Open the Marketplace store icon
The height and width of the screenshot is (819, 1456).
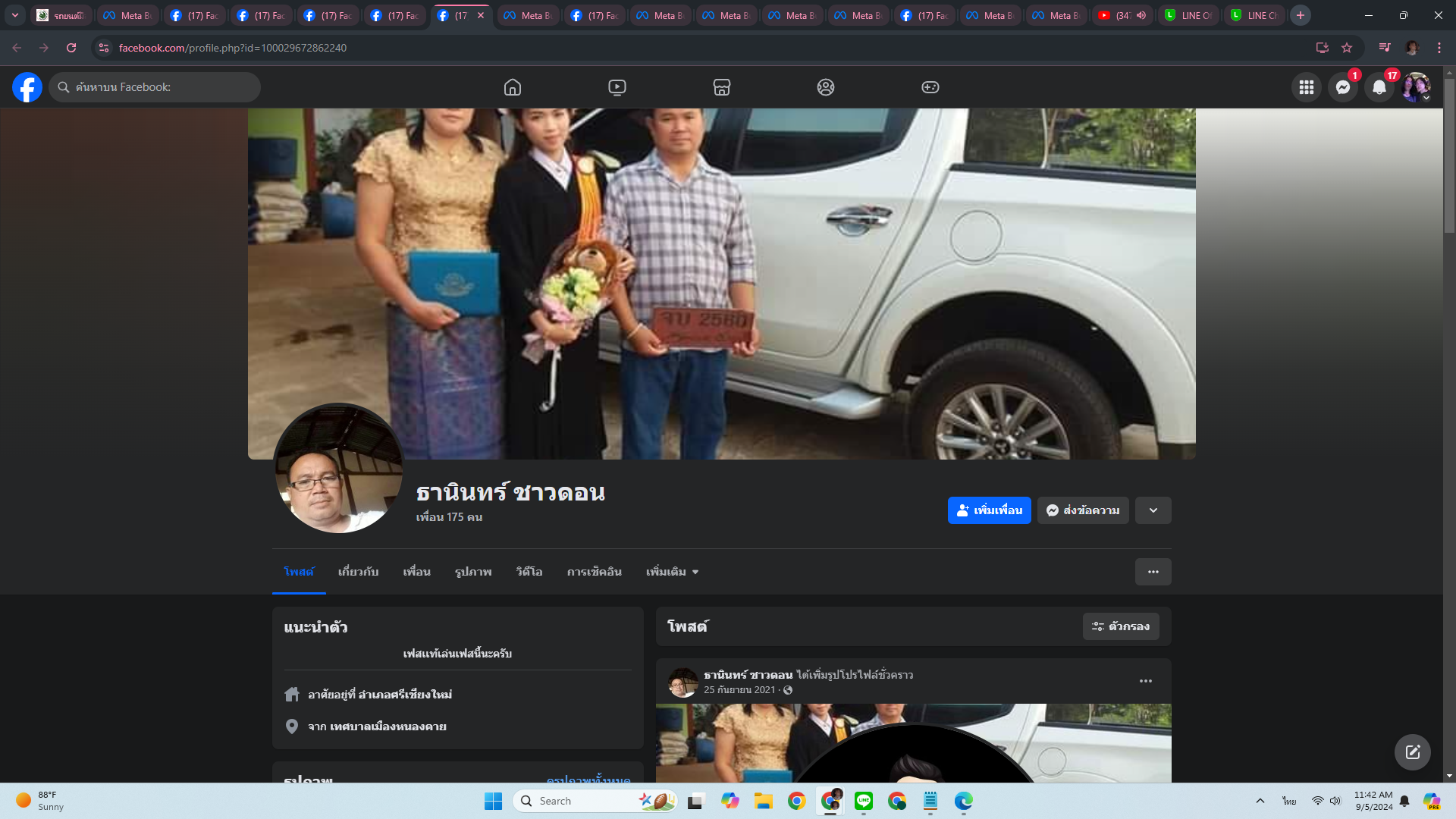[722, 87]
